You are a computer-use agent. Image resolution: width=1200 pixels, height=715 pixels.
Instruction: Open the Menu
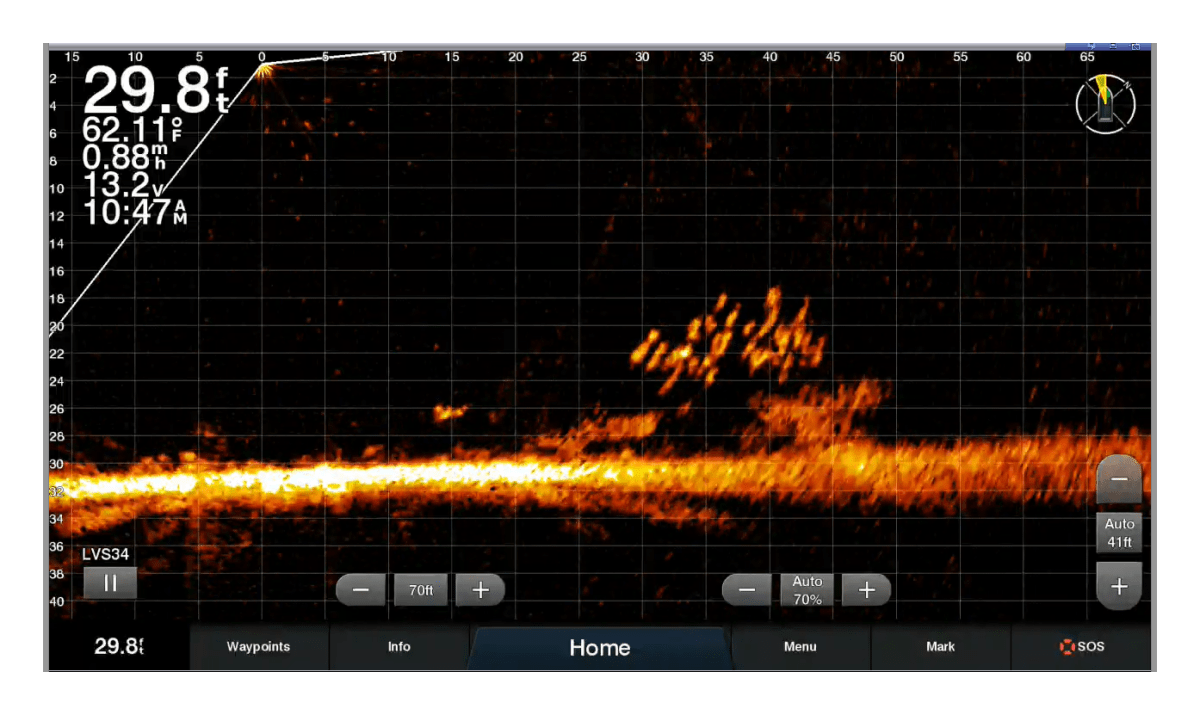point(800,647)
